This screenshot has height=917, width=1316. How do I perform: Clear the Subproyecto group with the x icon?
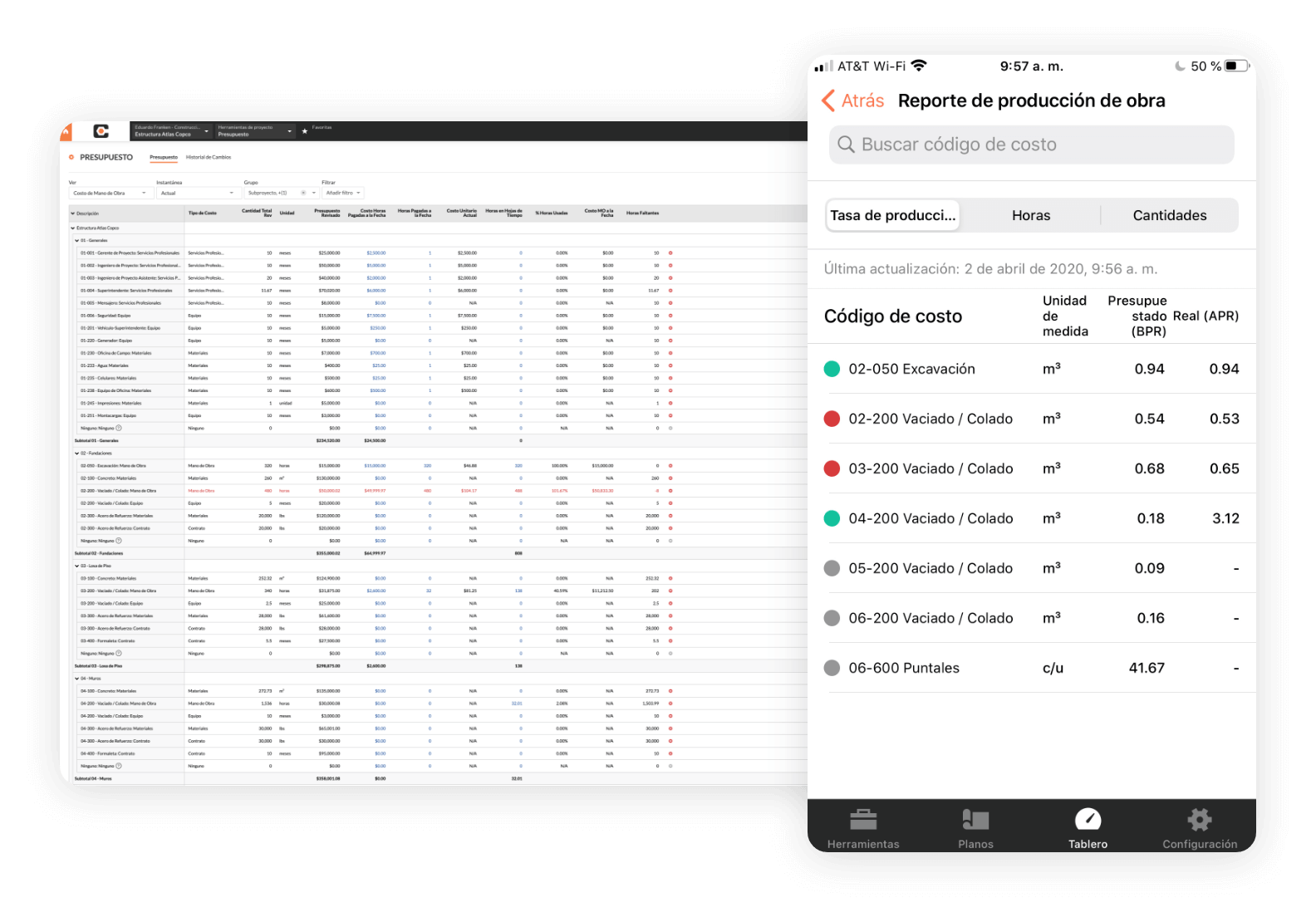pos(303,193)
